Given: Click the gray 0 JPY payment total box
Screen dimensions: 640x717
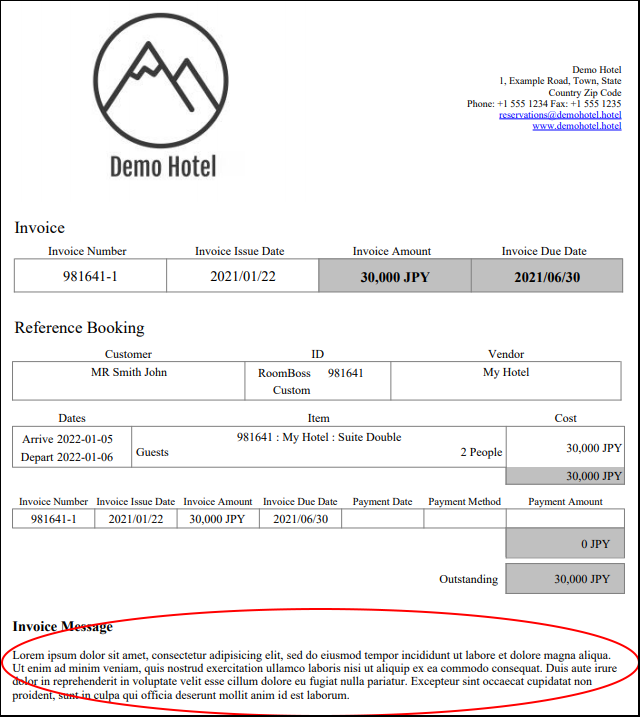Looking at the screenshot, I should pyautogui.click(x=565, y=544).
